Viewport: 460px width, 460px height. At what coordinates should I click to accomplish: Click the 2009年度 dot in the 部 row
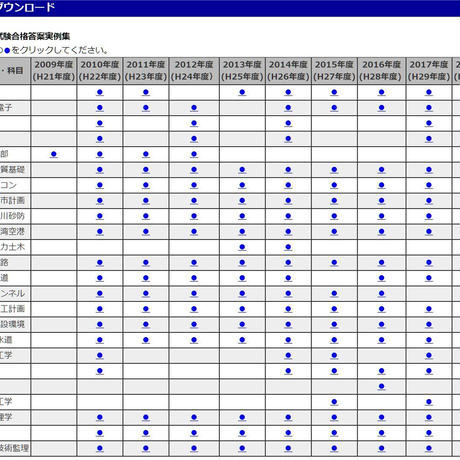click(54, 154)
